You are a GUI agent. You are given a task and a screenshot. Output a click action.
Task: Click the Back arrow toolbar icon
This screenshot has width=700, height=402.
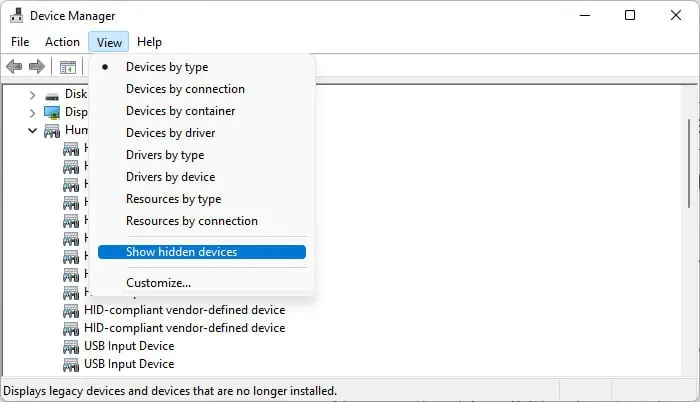pos(14,67)
